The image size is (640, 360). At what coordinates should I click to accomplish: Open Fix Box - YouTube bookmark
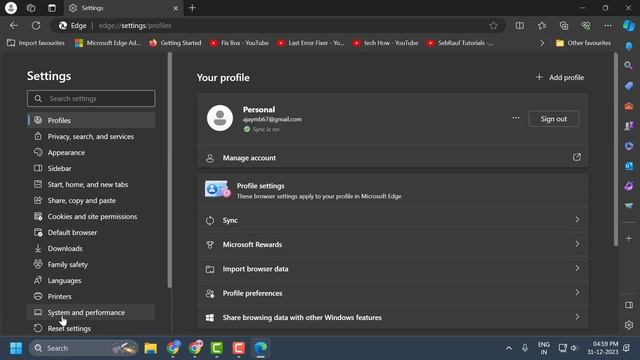point(239,43)
